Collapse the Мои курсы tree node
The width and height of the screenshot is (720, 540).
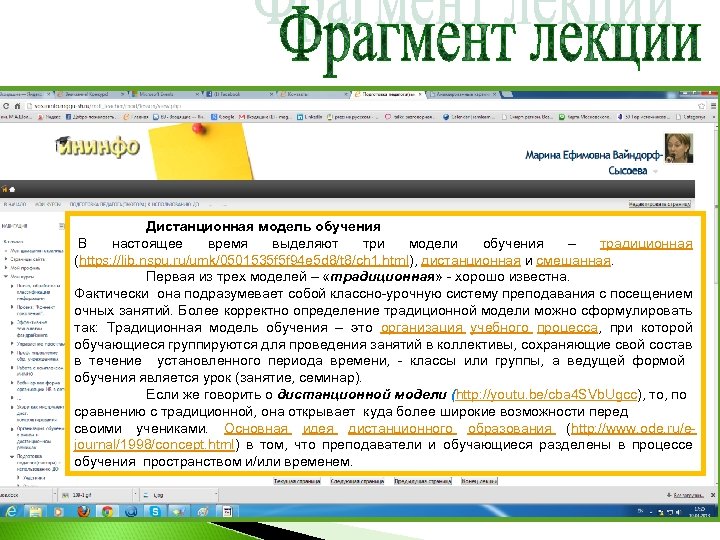coord(6,276)
